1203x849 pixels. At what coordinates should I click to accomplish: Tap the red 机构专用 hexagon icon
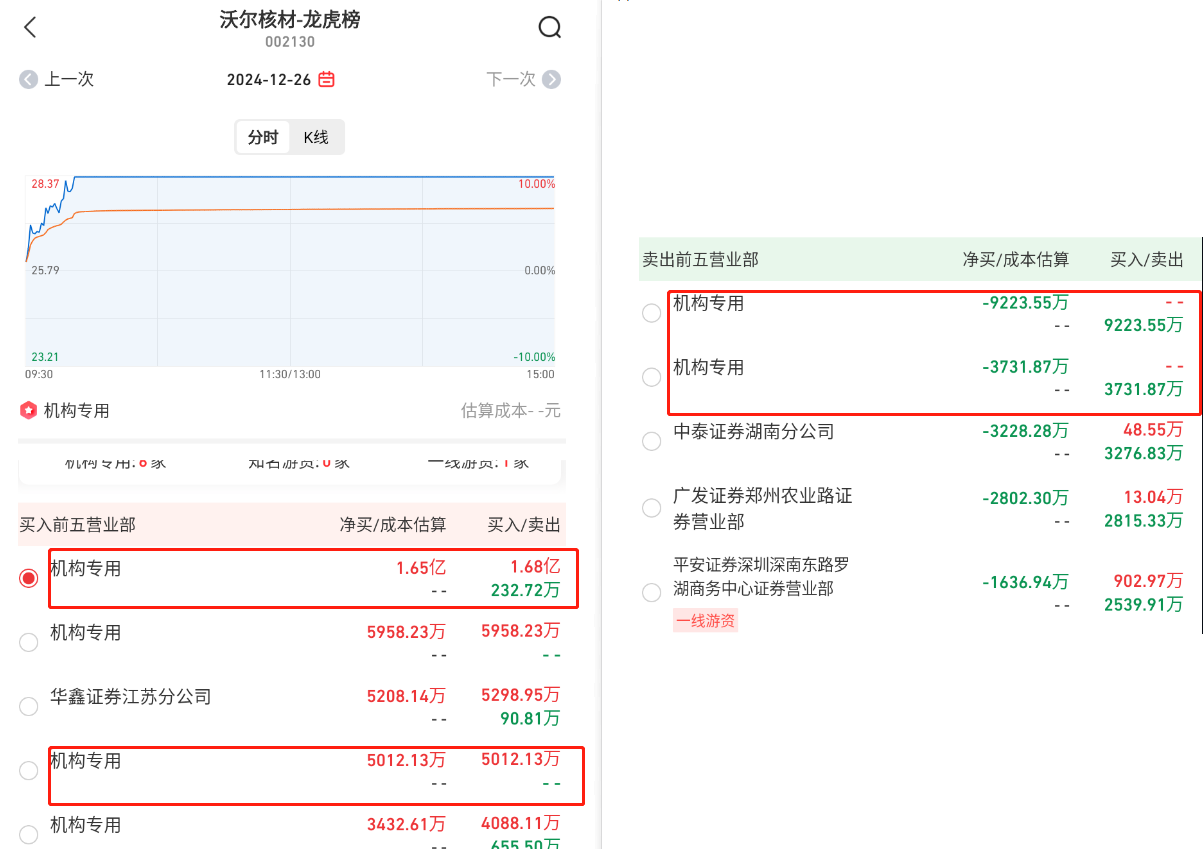(x=28, y=410)
